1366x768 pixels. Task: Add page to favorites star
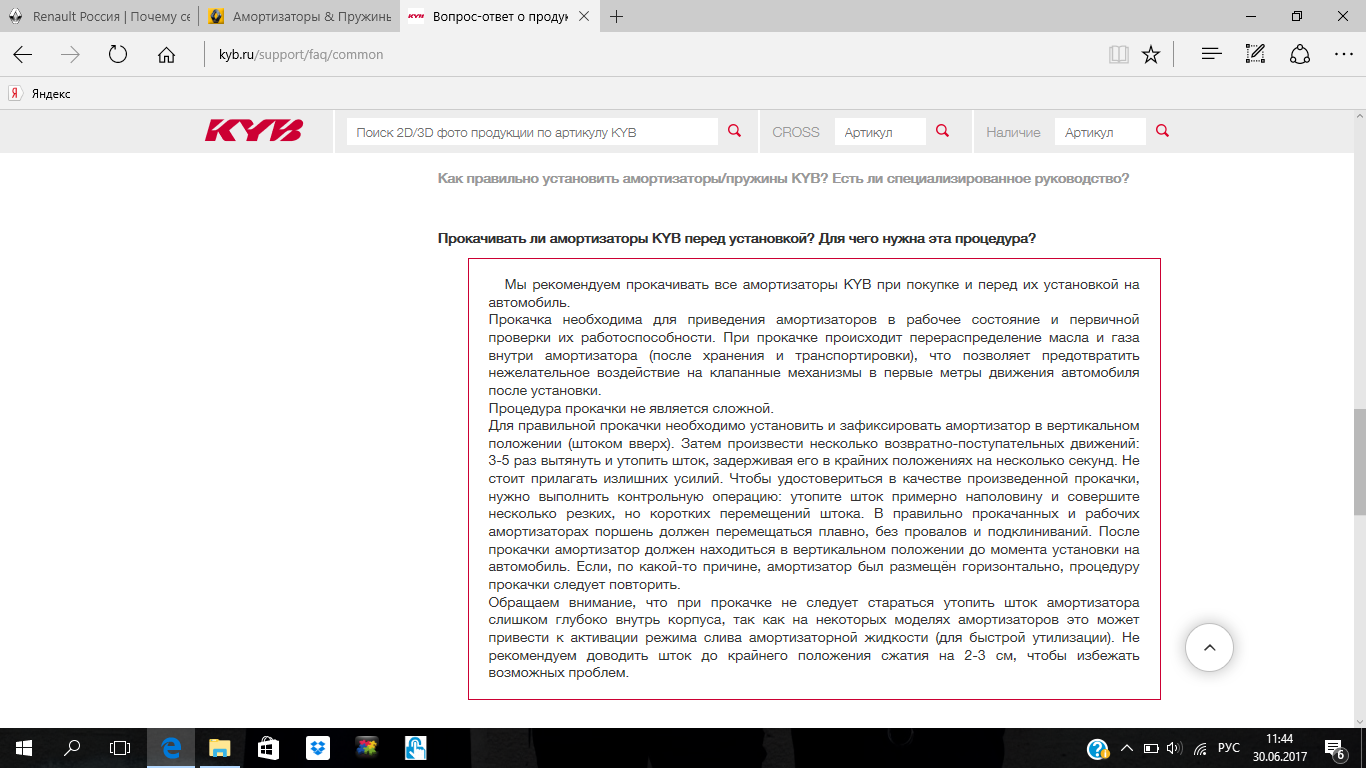click(1151, 54)
